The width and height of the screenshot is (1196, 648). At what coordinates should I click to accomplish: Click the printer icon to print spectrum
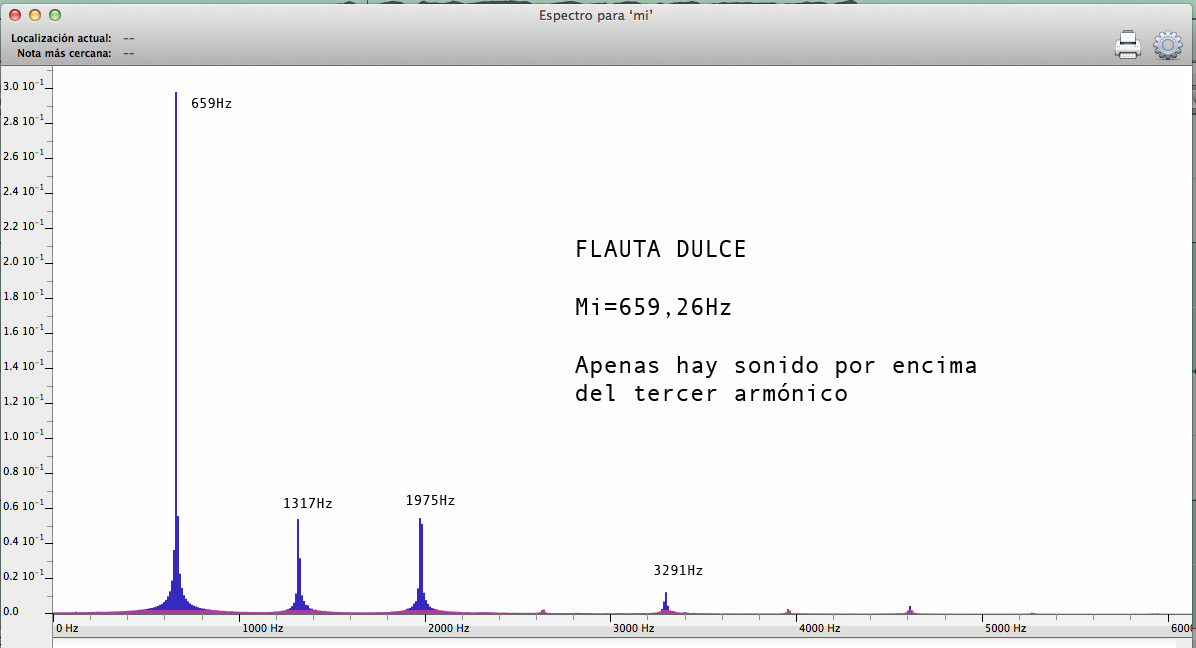(1128, 45)
